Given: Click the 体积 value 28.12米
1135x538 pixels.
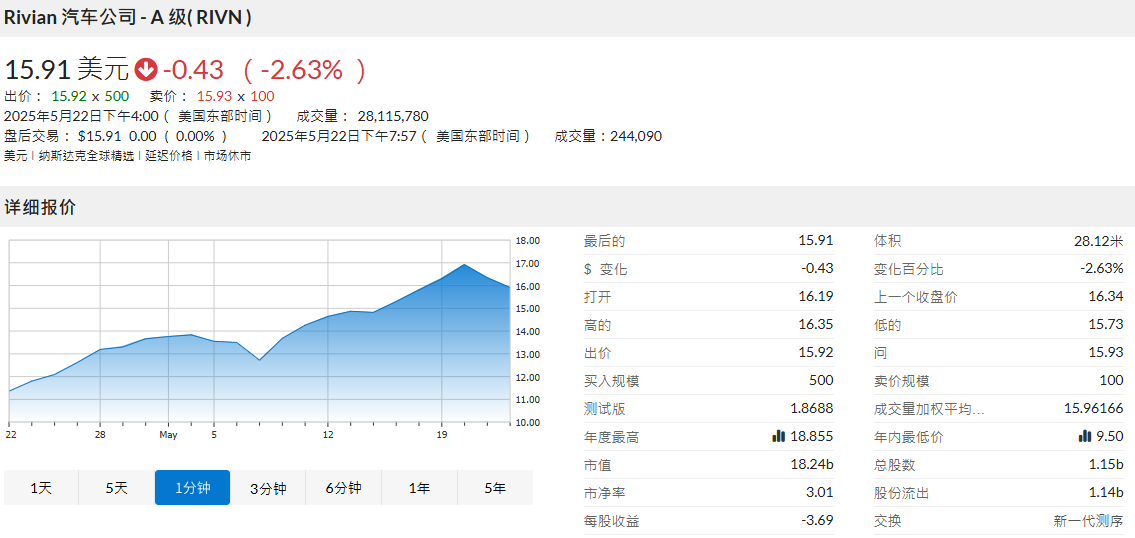Looking at the screenshot, I should point(1099,241).
